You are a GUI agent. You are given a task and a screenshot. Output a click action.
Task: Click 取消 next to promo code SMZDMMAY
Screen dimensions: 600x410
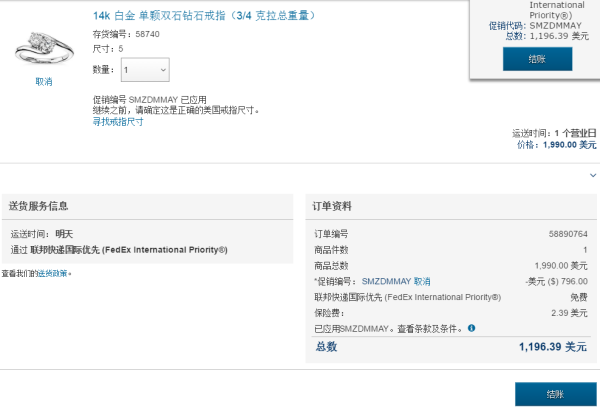tap(422, 281)
